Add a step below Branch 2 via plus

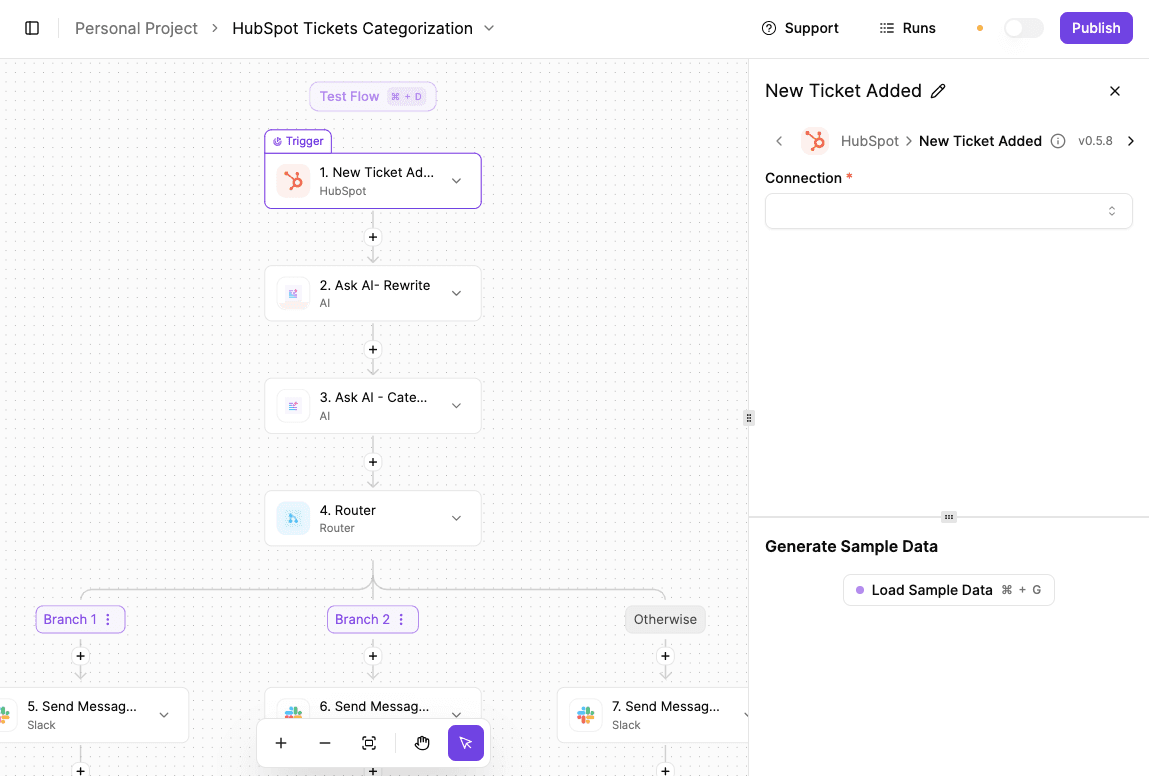click(373, 657)
